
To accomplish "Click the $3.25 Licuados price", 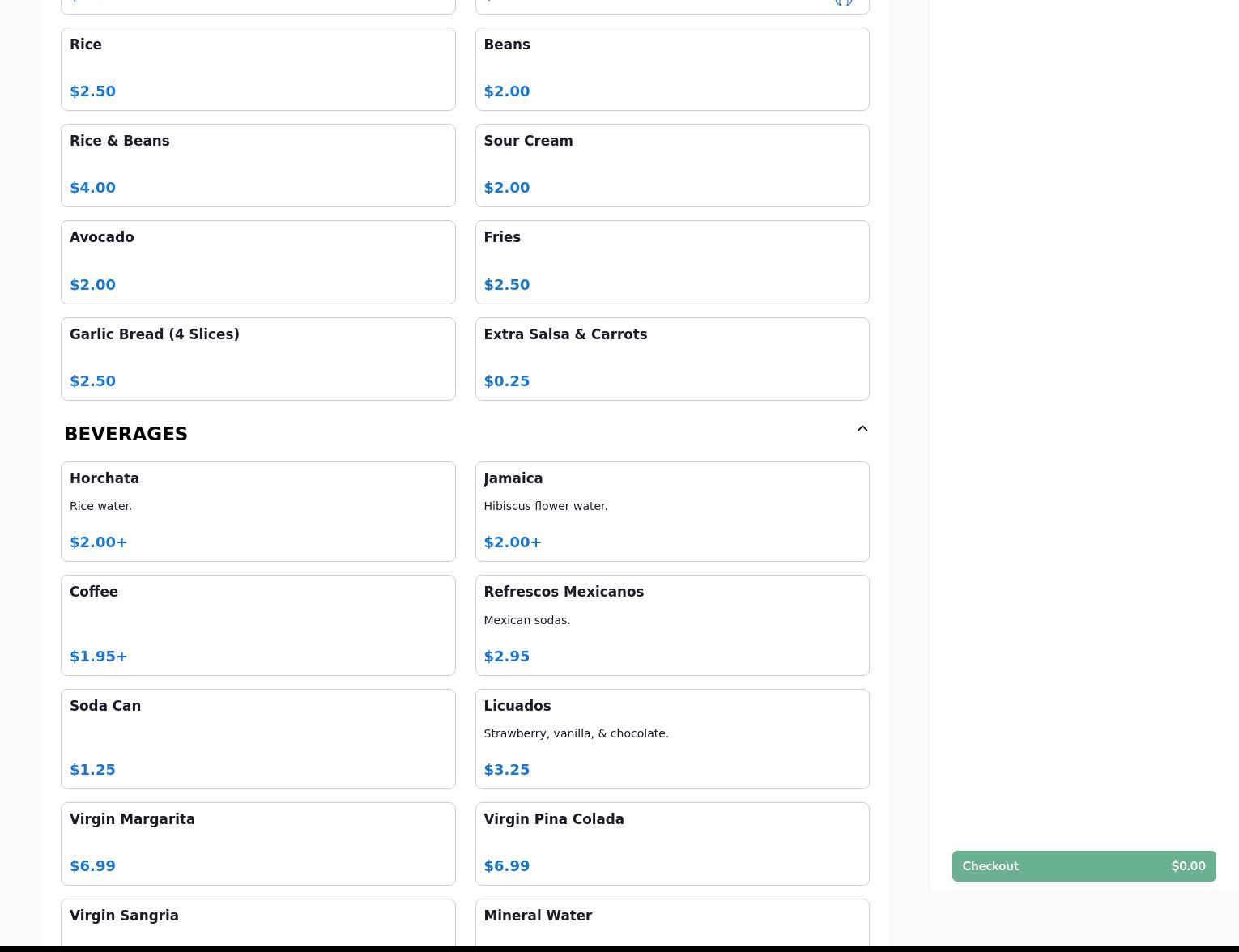I will [x=507, y=770].
